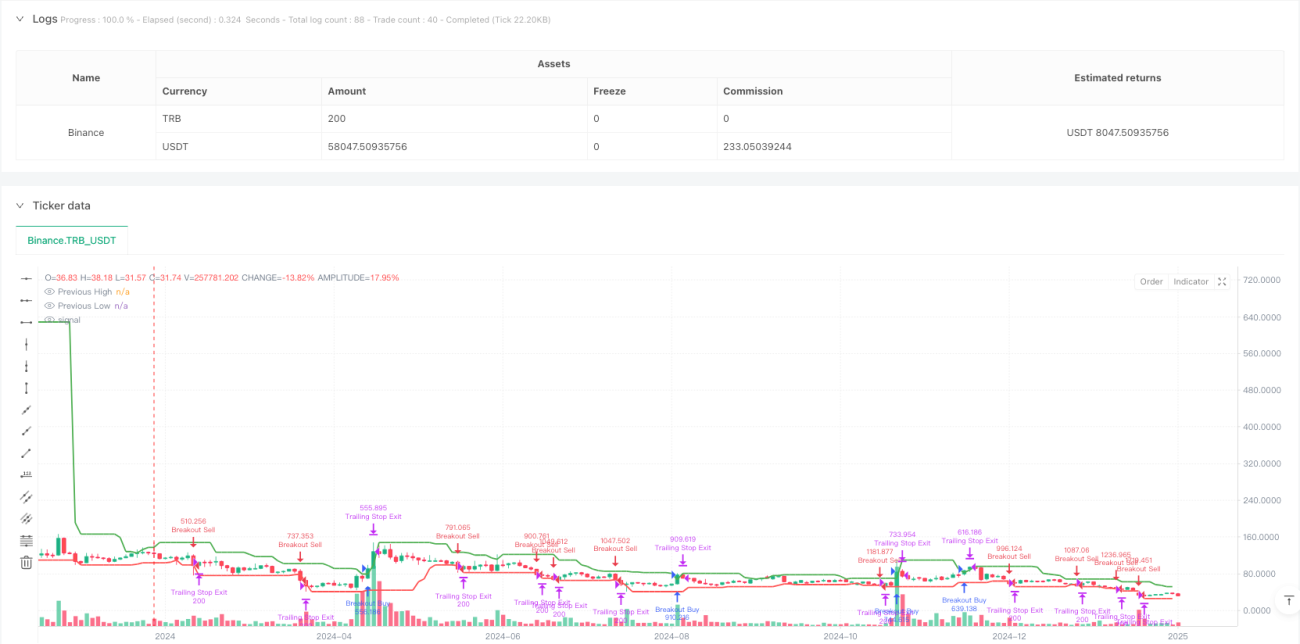Screen dimensions: 1300x644
Task: Click the Estimated returns column header
Action: pos(1117,78)
